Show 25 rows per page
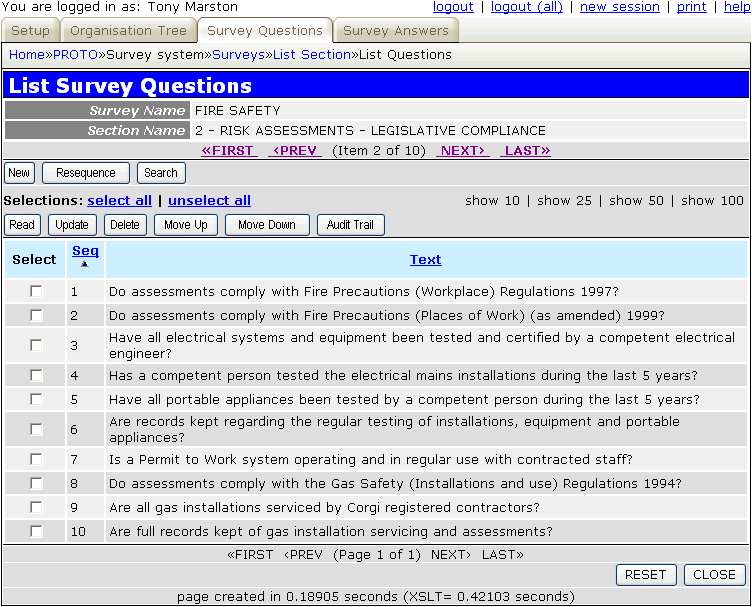Image resolution: width=752 pixels, height=607 pixels. click(x=563, y=201)
